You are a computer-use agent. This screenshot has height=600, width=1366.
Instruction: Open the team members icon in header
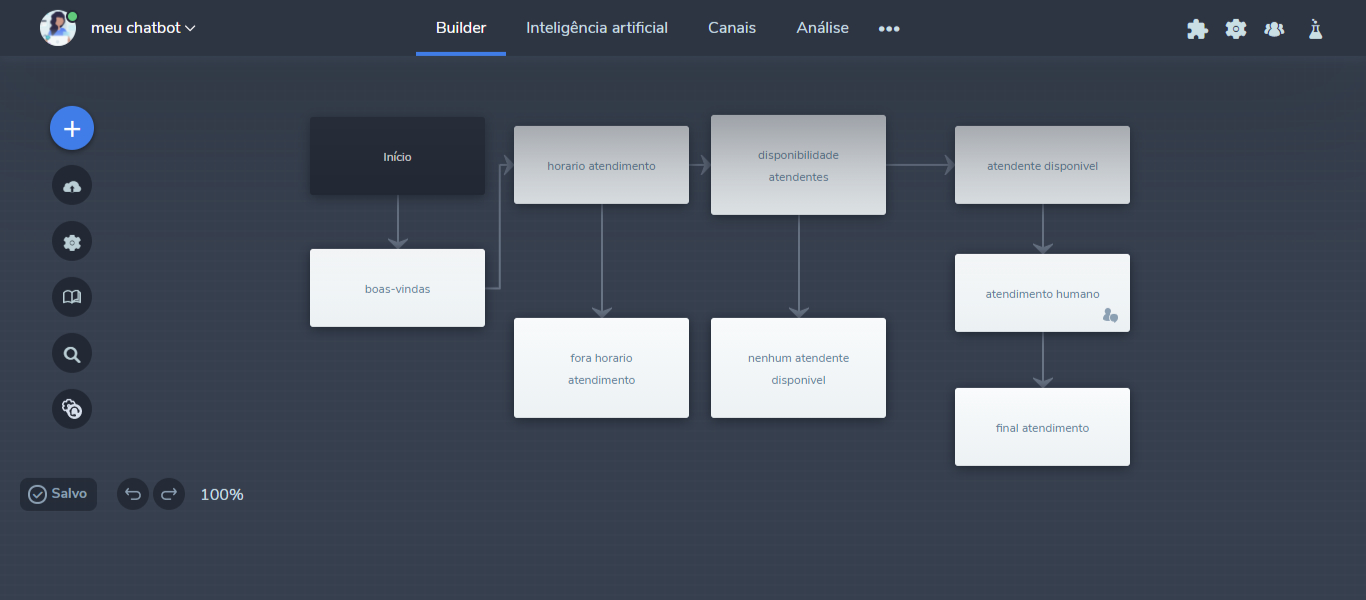click(1274, 29)
